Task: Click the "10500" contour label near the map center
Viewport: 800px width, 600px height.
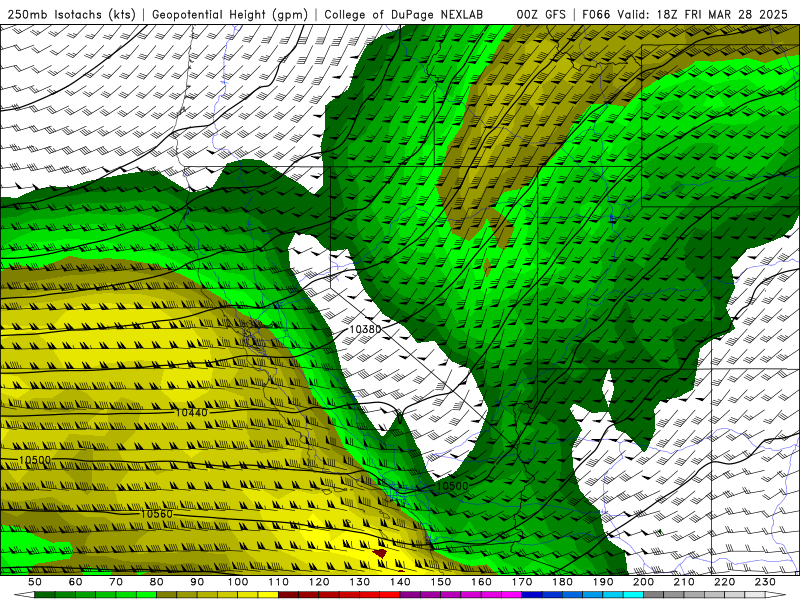Action: pyautogui.click(x=452, y=486)
